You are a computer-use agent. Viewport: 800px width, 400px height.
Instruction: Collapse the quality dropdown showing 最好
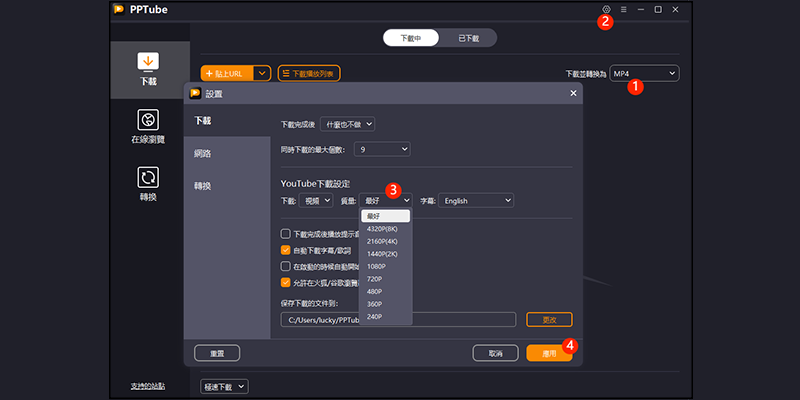(x=385, y=201)
